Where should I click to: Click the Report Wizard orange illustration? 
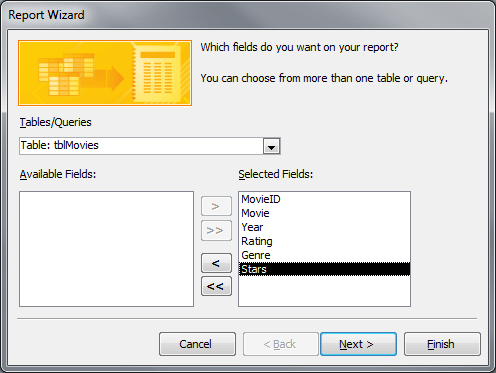(x=105, y=73)
